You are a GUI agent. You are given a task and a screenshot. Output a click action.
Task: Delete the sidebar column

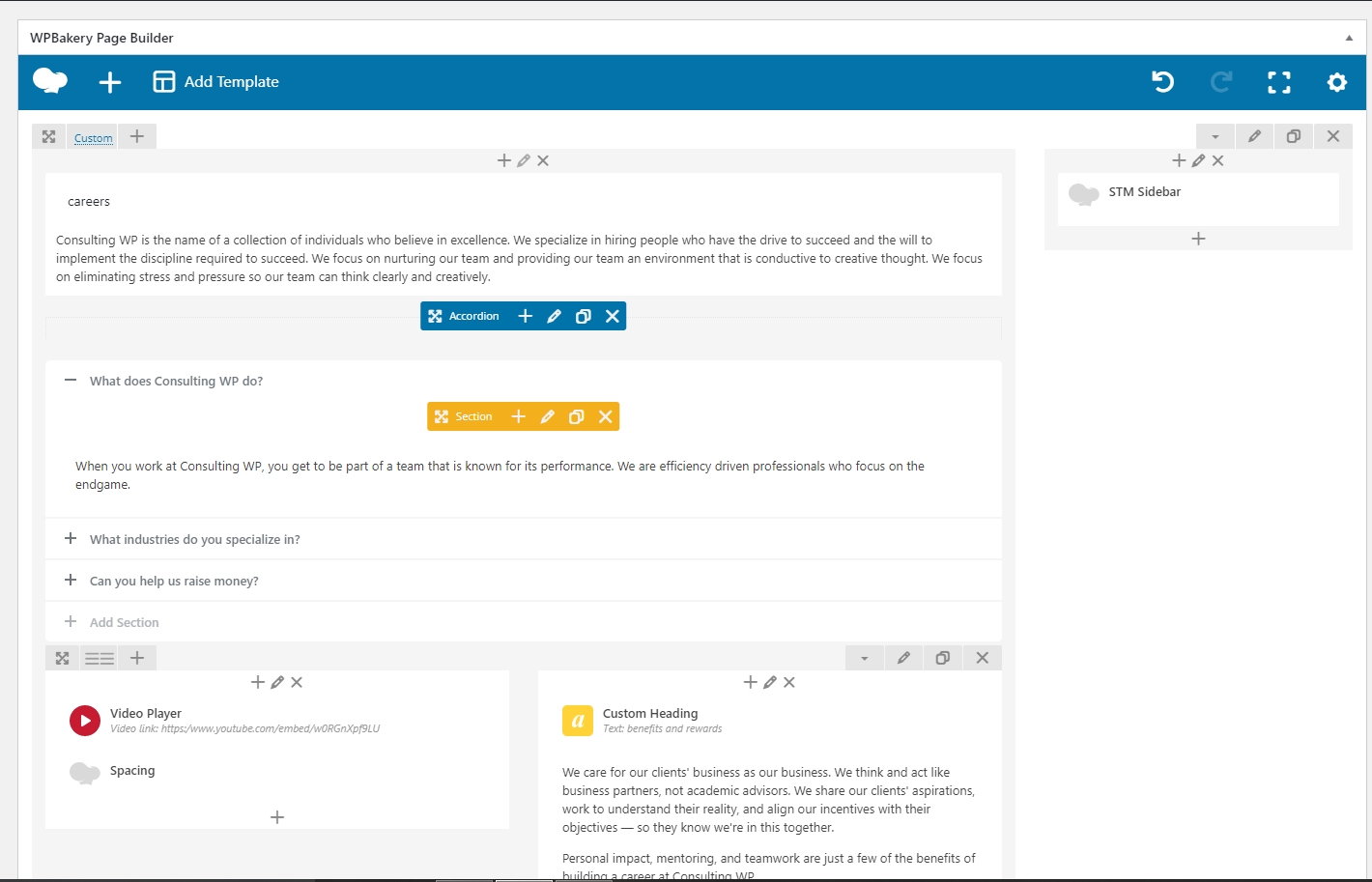(1217, 160)
